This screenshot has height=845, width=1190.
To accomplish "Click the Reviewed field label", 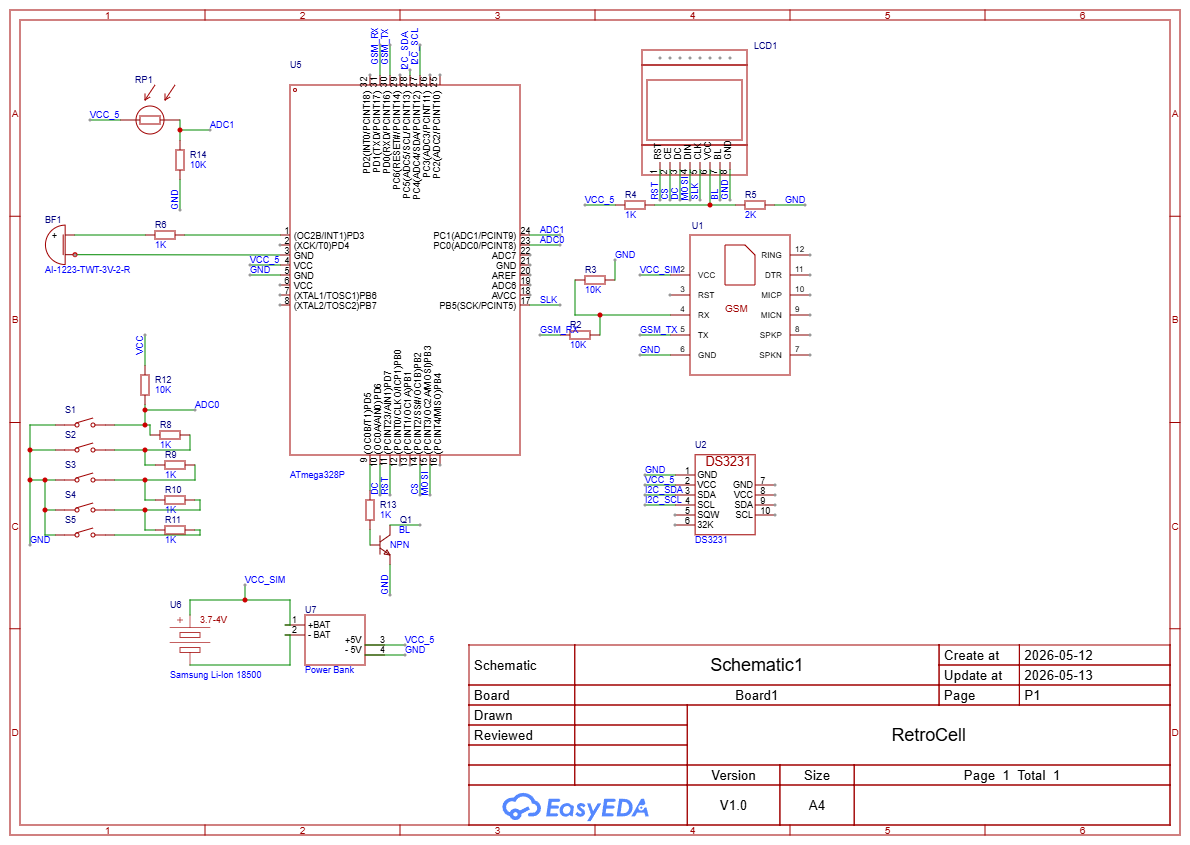I will click(503, 735).
